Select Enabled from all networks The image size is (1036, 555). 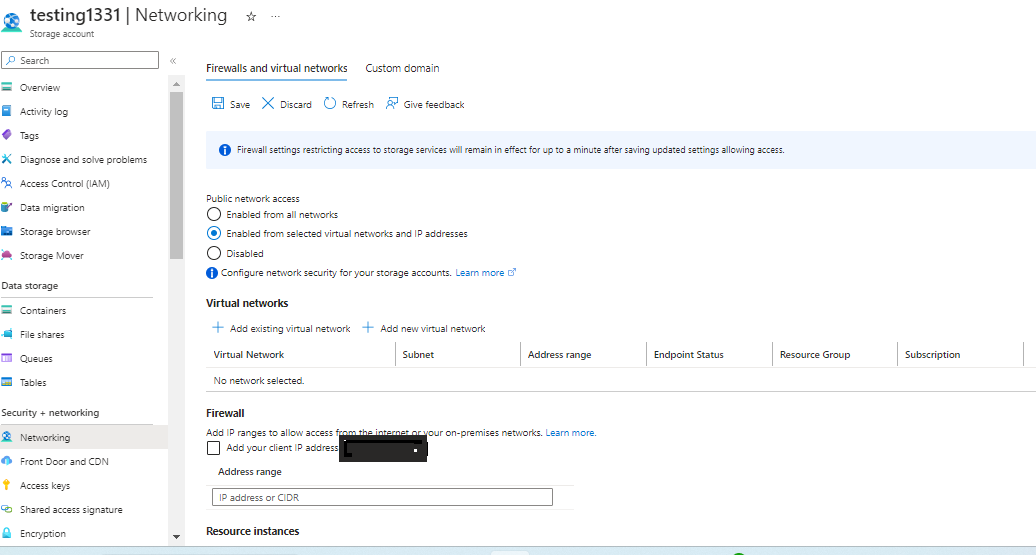(x=213, y=214)
